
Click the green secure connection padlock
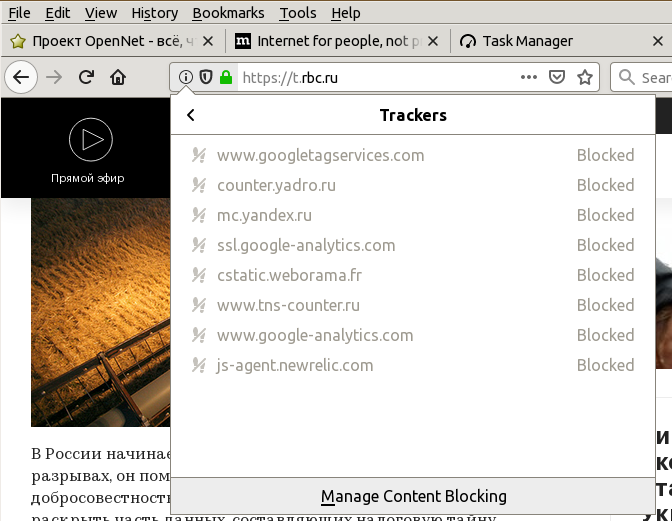(x=226, y=77)
